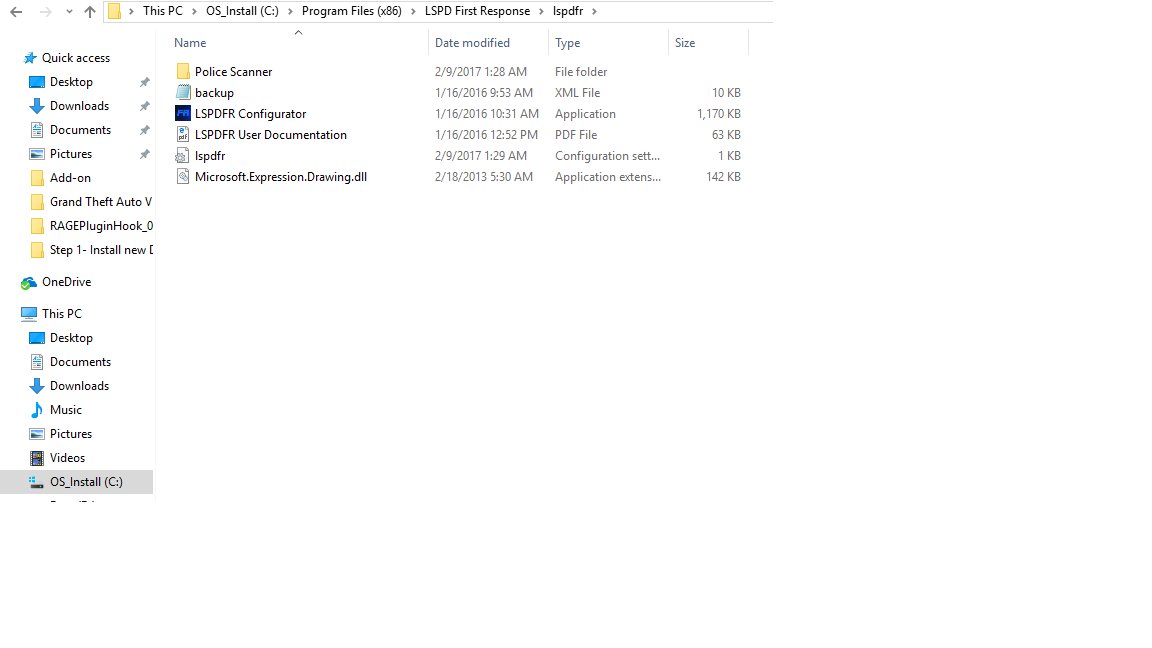
Task: Open the recent locations dropdown arrow
Action: point(69,12)
